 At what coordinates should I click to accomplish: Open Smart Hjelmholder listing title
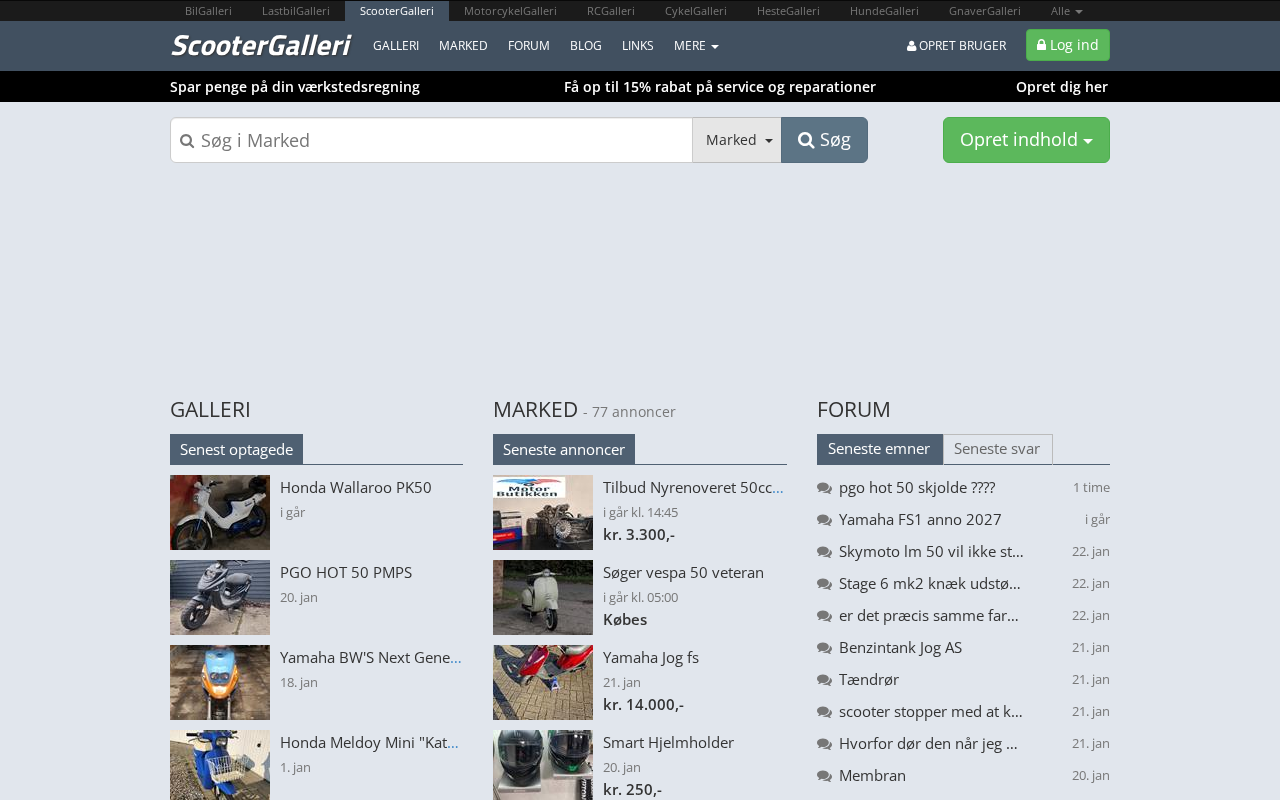(x=668, y=743)
